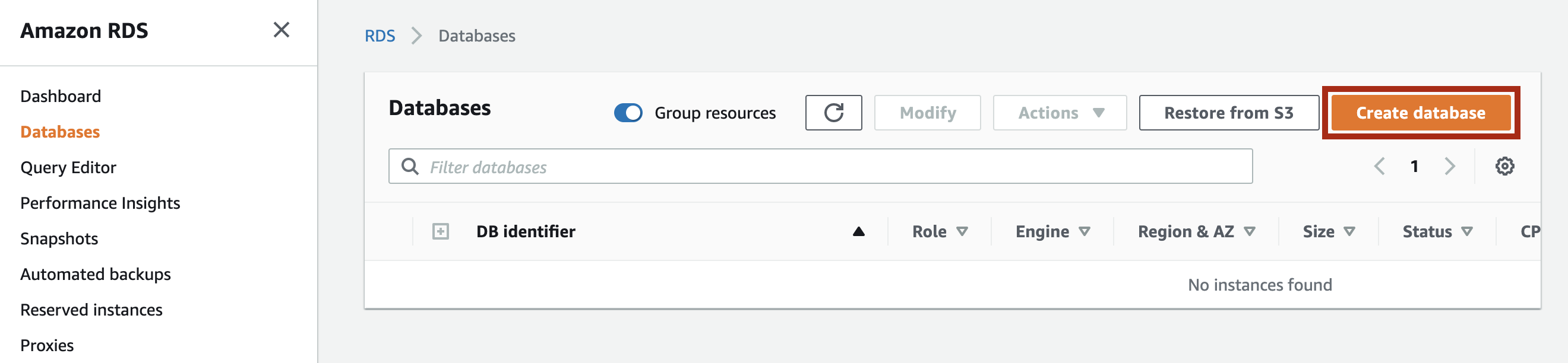
Task: Open Proxies in sidebar
Action: pyautogui.click(x=47, y=345)
